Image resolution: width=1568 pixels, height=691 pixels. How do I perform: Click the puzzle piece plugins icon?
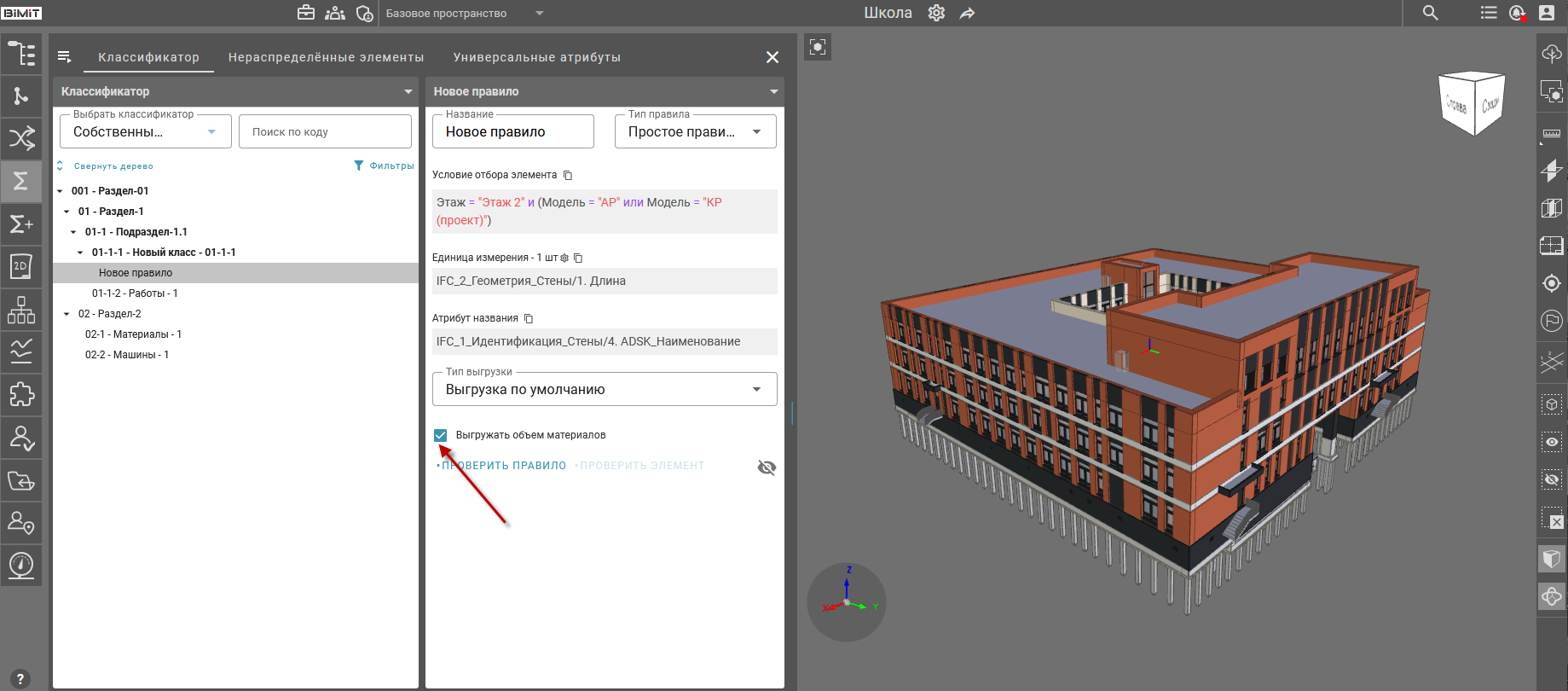click(21, 394)
